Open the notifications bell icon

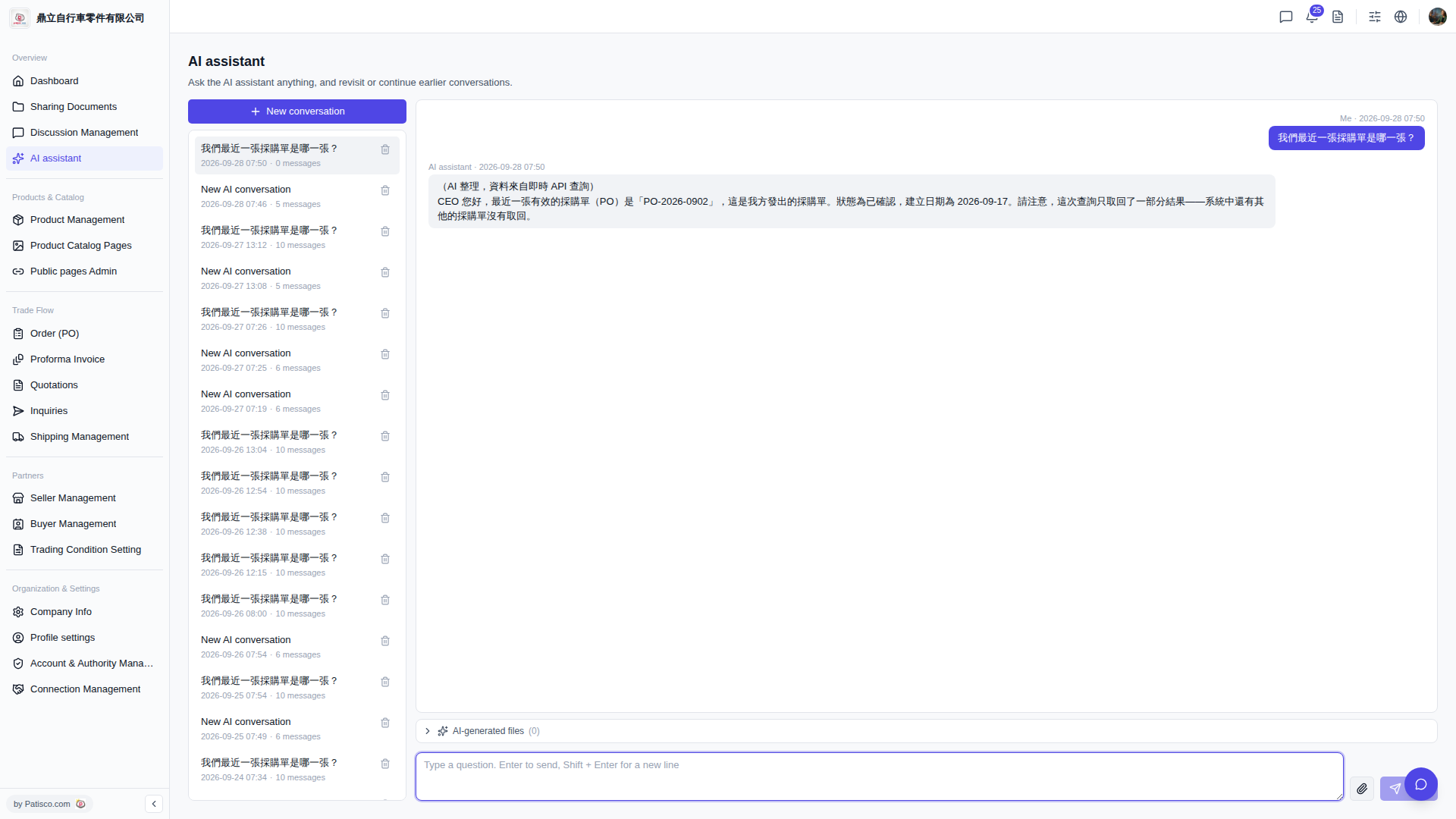click(x=1312, y=17)
